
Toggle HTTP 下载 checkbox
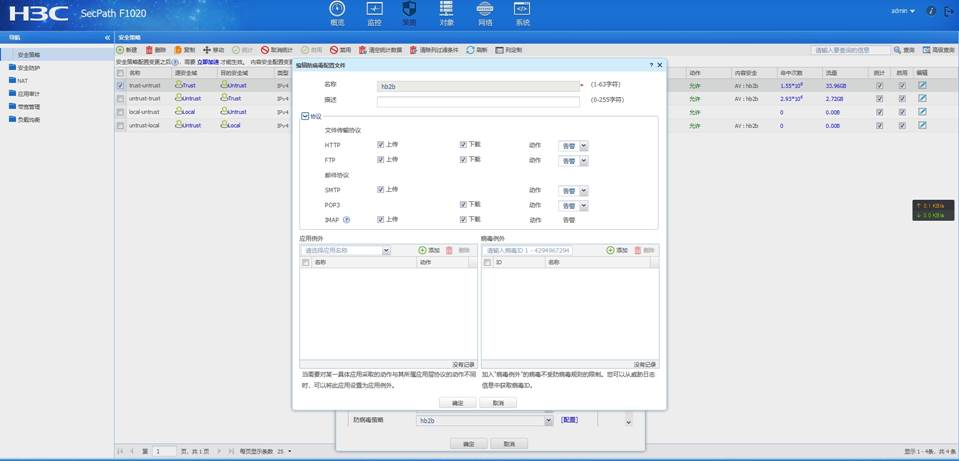(463, 145)
